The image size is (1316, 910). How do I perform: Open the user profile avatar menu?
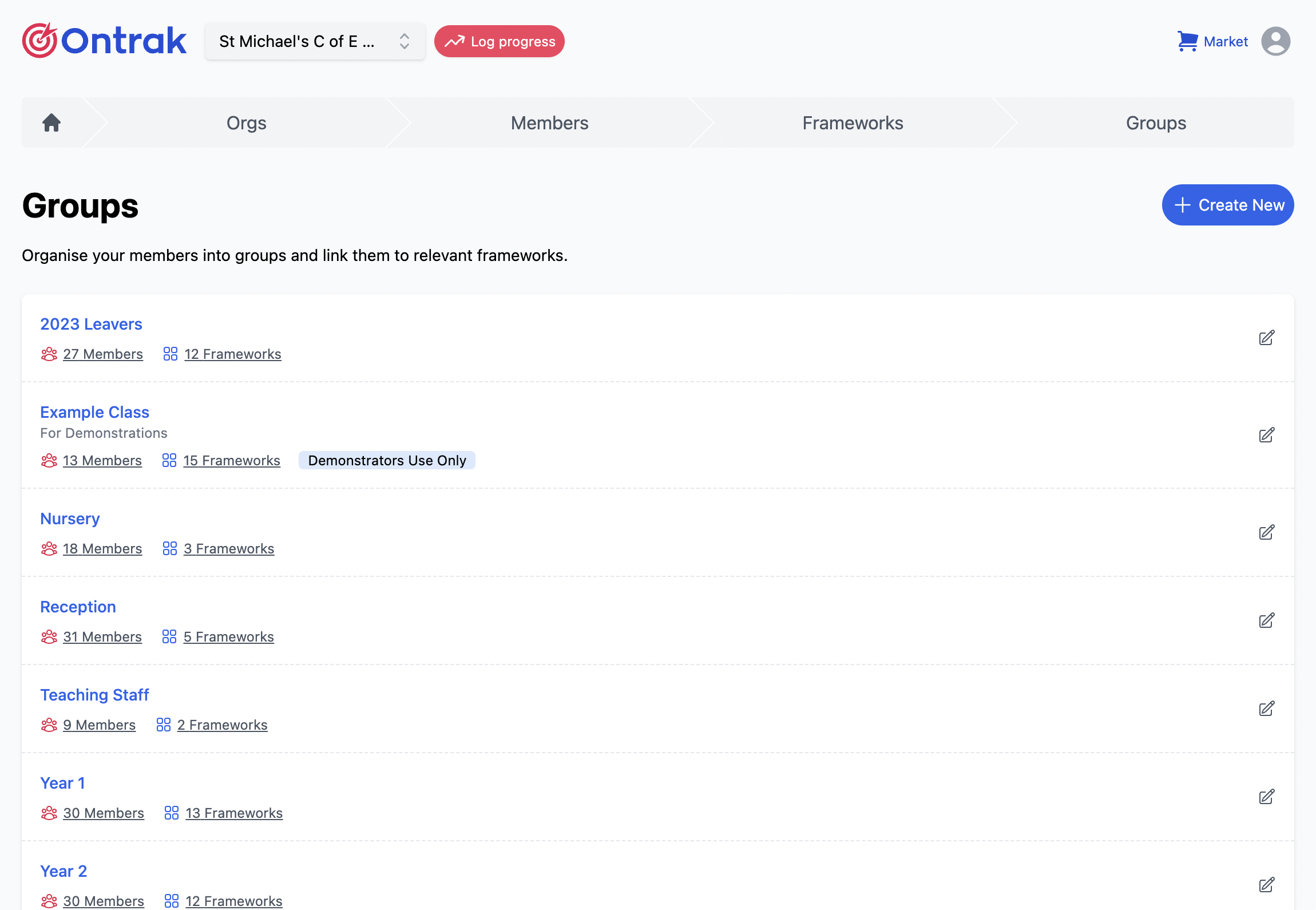(x=1275, y=41)
